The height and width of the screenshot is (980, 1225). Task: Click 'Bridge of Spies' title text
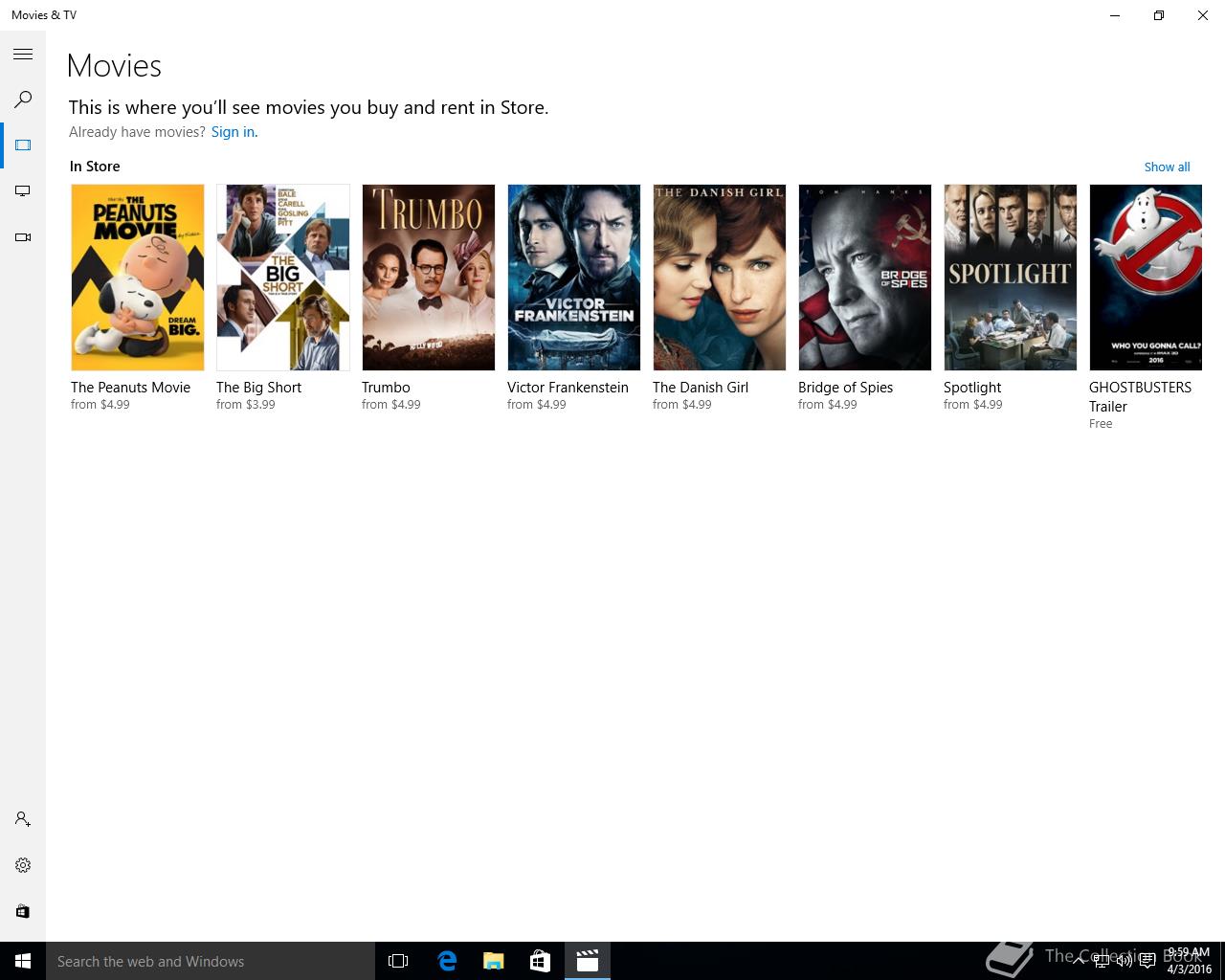(x=845, y=388)
